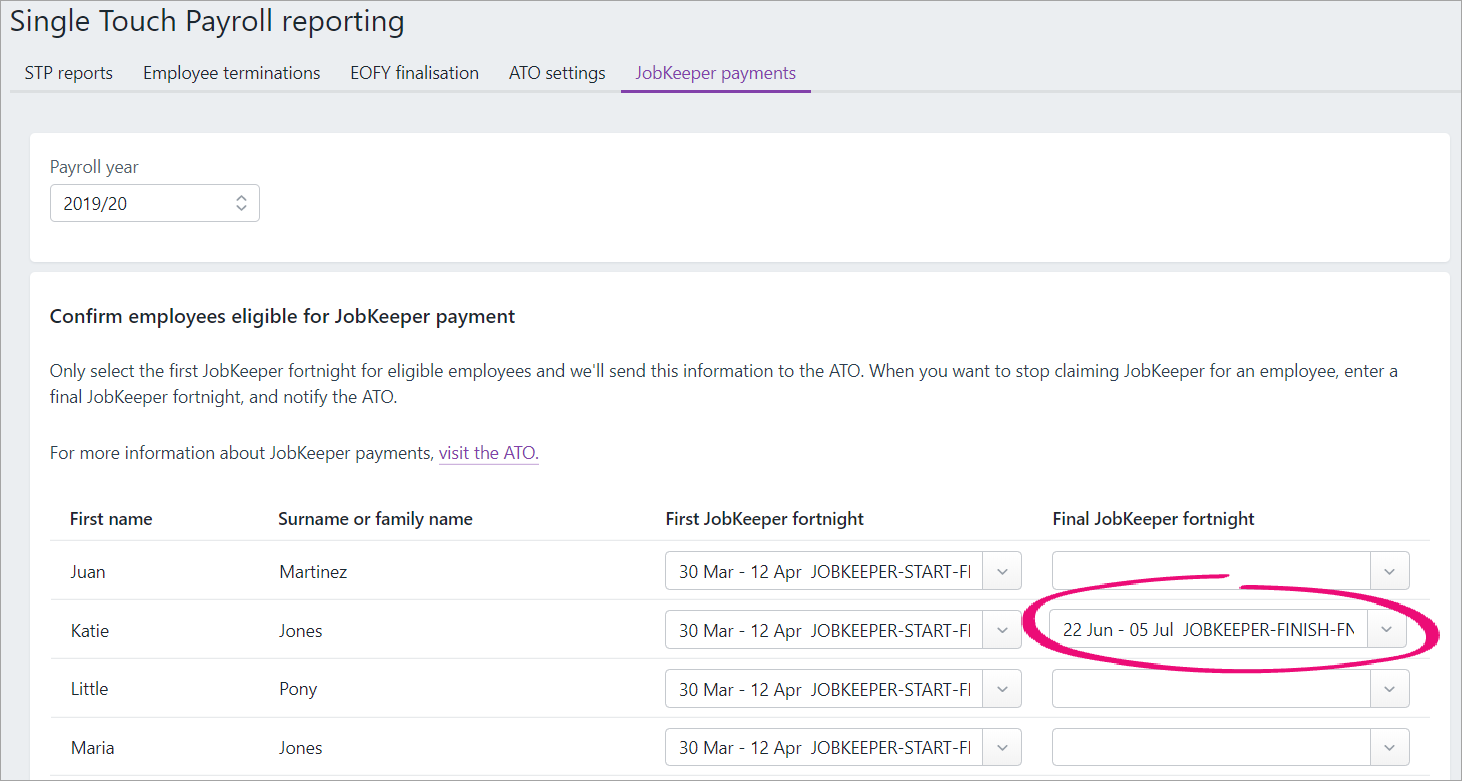Select the JobKeeper payments tab

[715, 73]
